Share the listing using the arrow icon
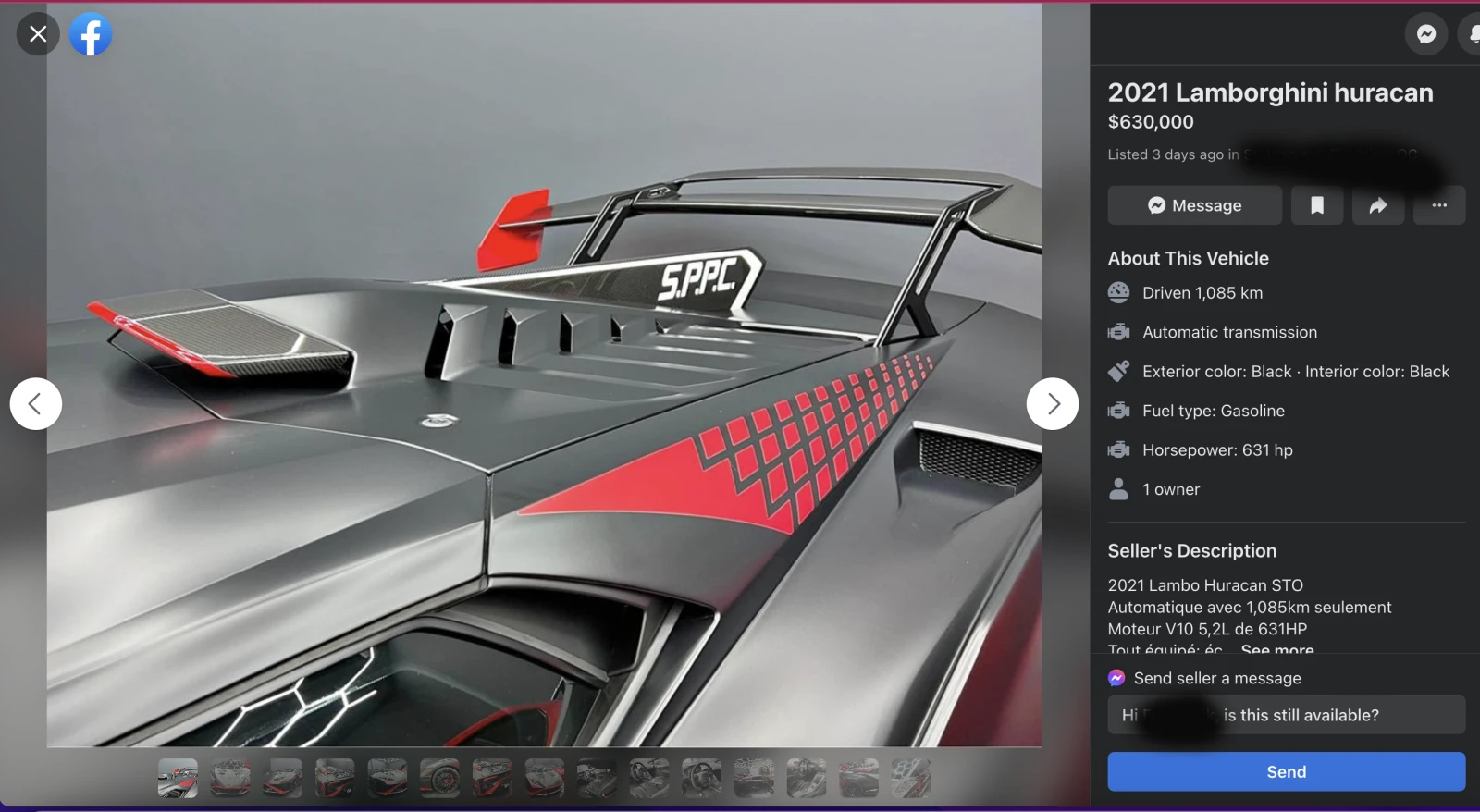Screen dimensions: 1480x812 (1378, 205)
